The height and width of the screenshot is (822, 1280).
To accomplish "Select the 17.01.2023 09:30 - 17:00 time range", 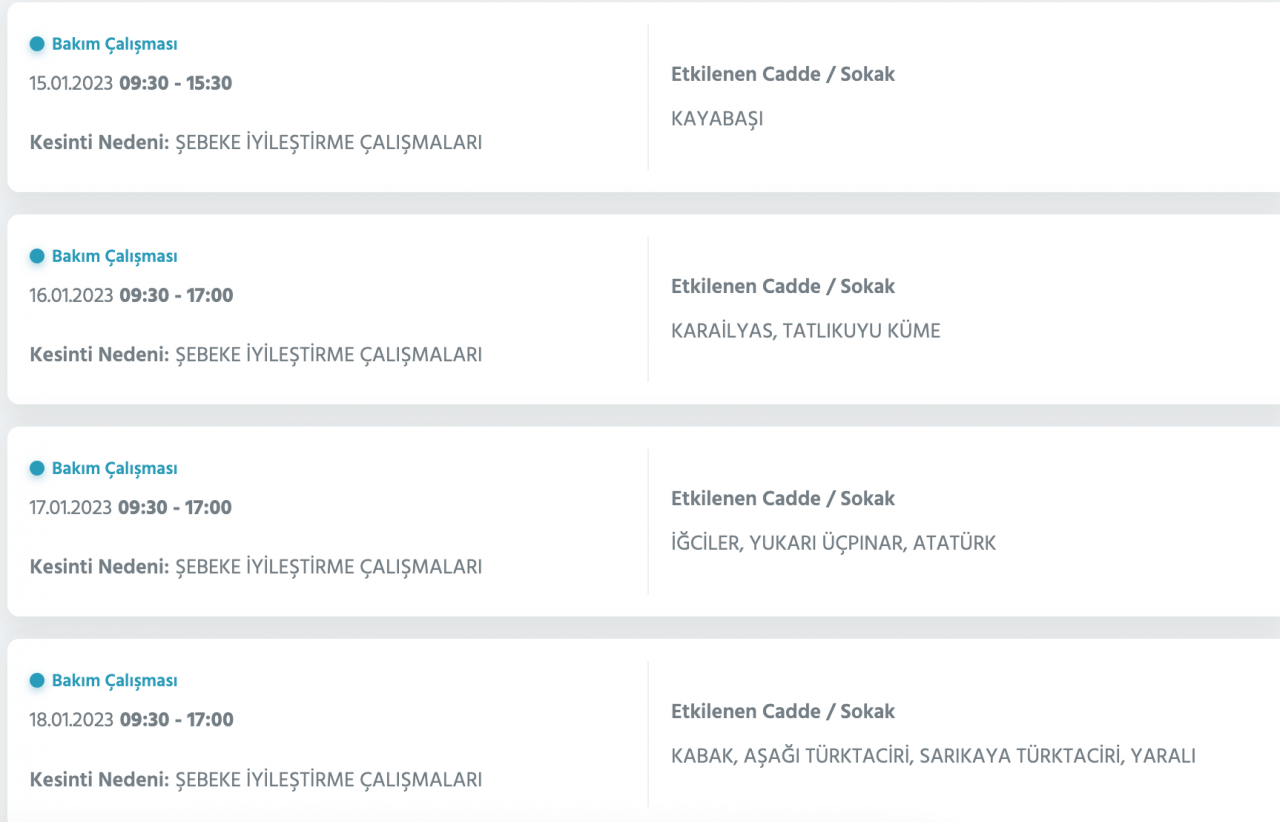I will click(x=131, y=507).
